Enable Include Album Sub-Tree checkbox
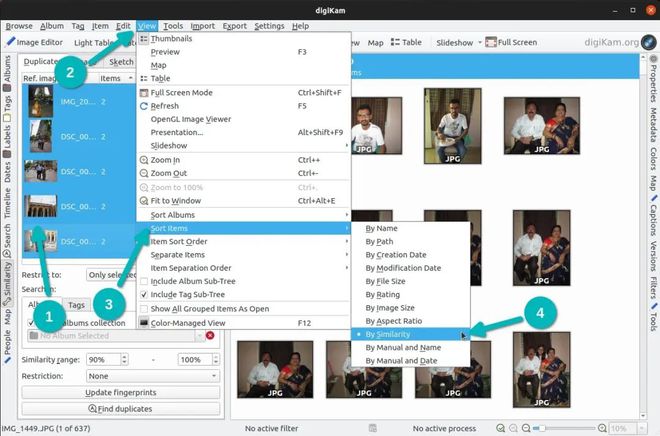Image resolution: width=660 pixels, height=436 pixels. (x=144, y=281)
